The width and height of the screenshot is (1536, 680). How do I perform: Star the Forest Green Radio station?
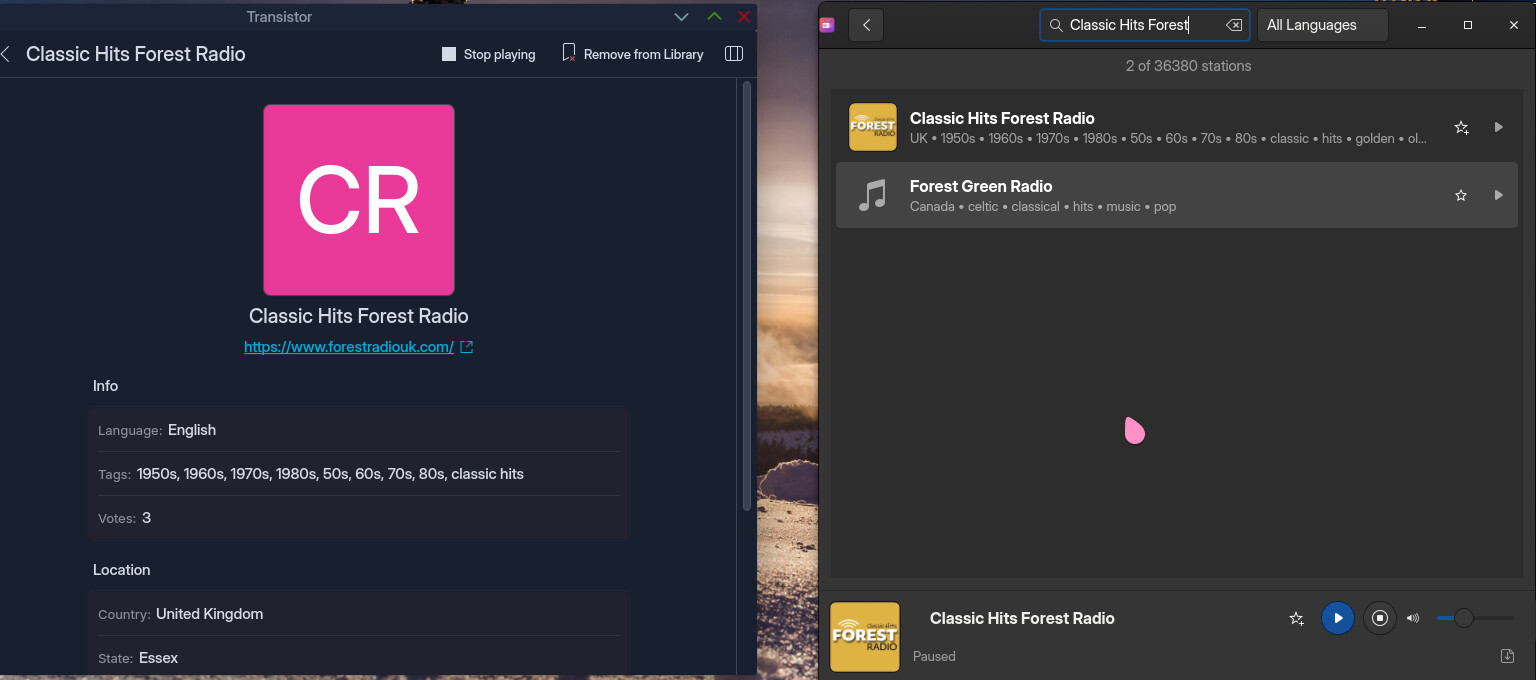pos(1461,196)
